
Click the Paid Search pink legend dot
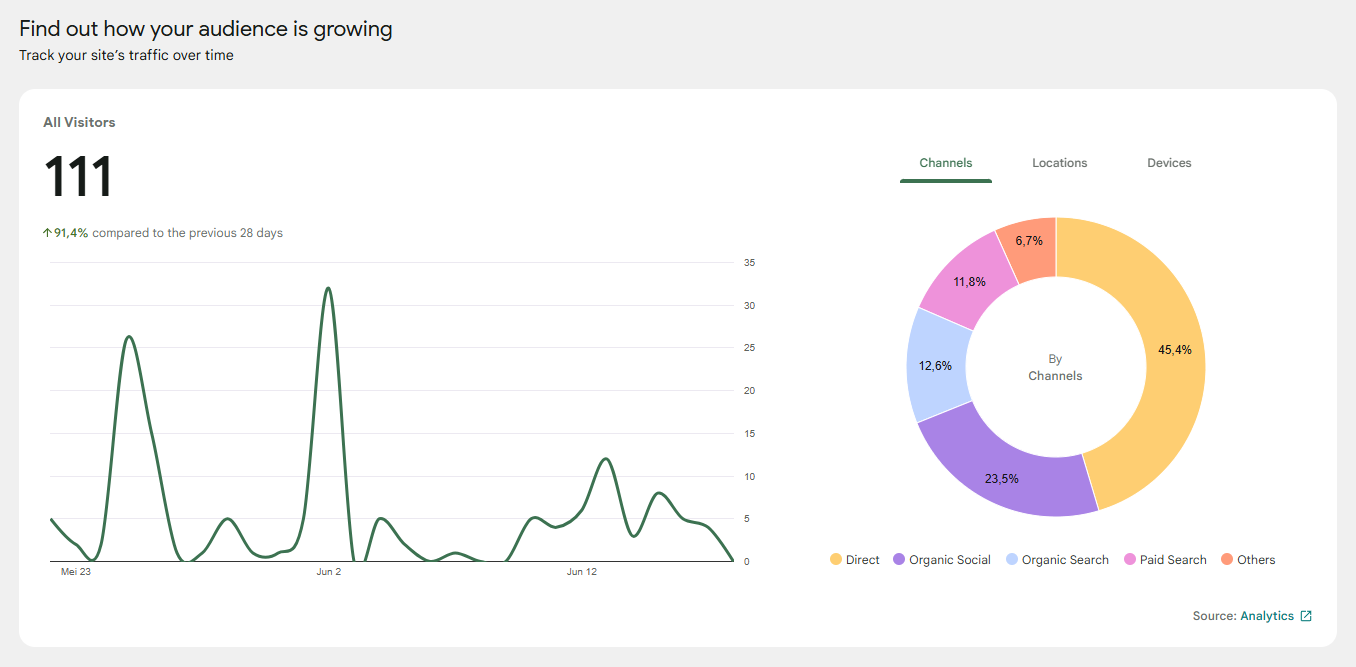(1130, 560)
